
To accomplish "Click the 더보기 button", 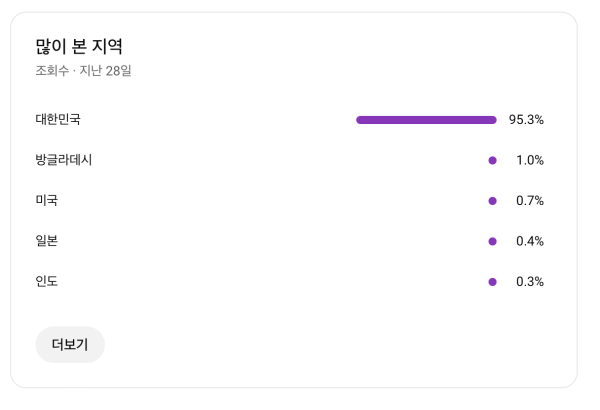I will [x=70, y=345].
